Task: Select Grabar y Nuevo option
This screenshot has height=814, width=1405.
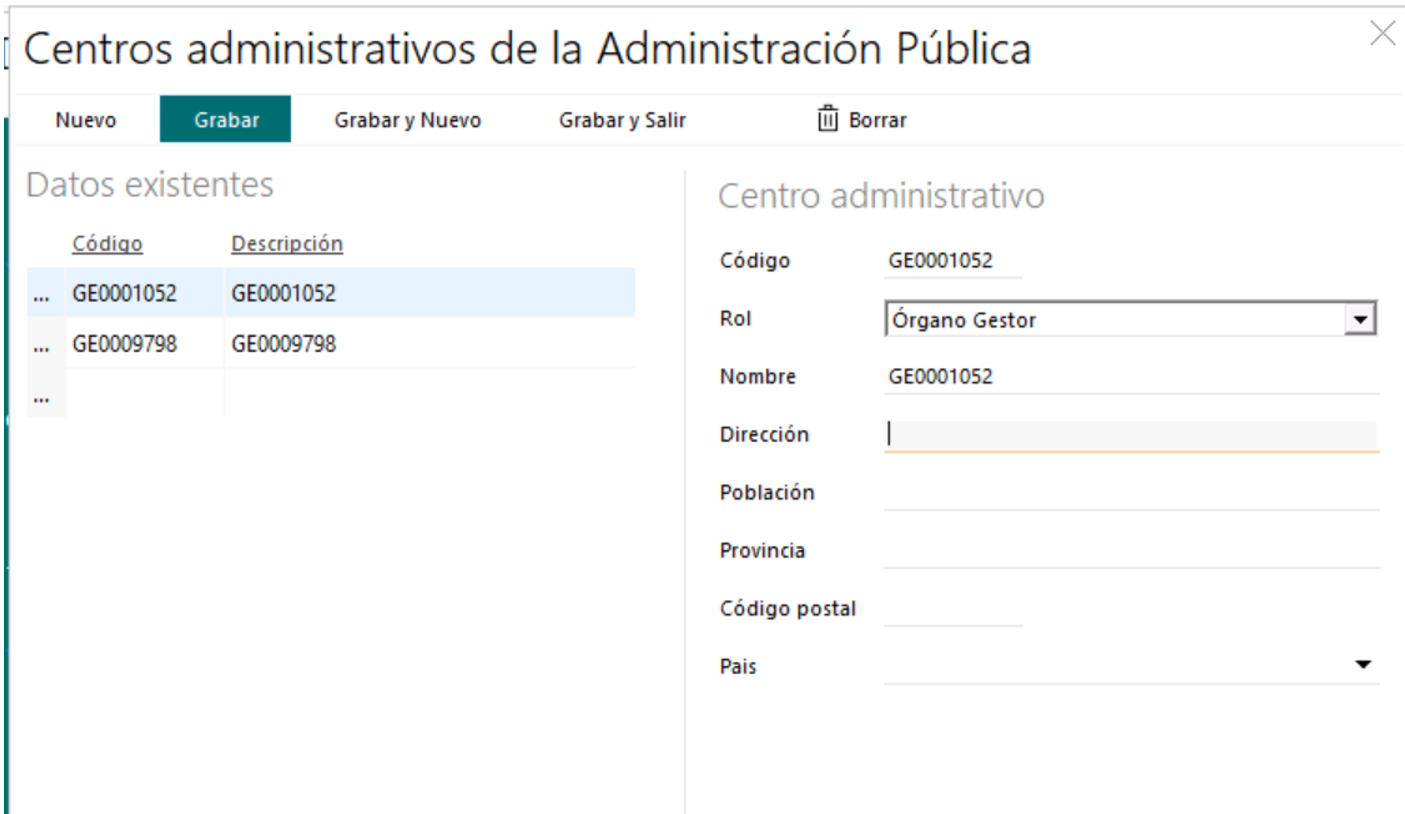Action: point(407,120)
